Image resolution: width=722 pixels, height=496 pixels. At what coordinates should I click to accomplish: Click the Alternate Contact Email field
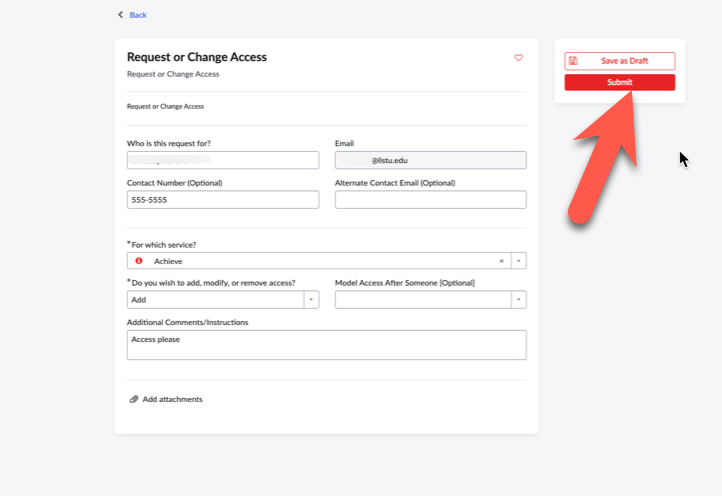pyautogui.click(x=430, y=200)
